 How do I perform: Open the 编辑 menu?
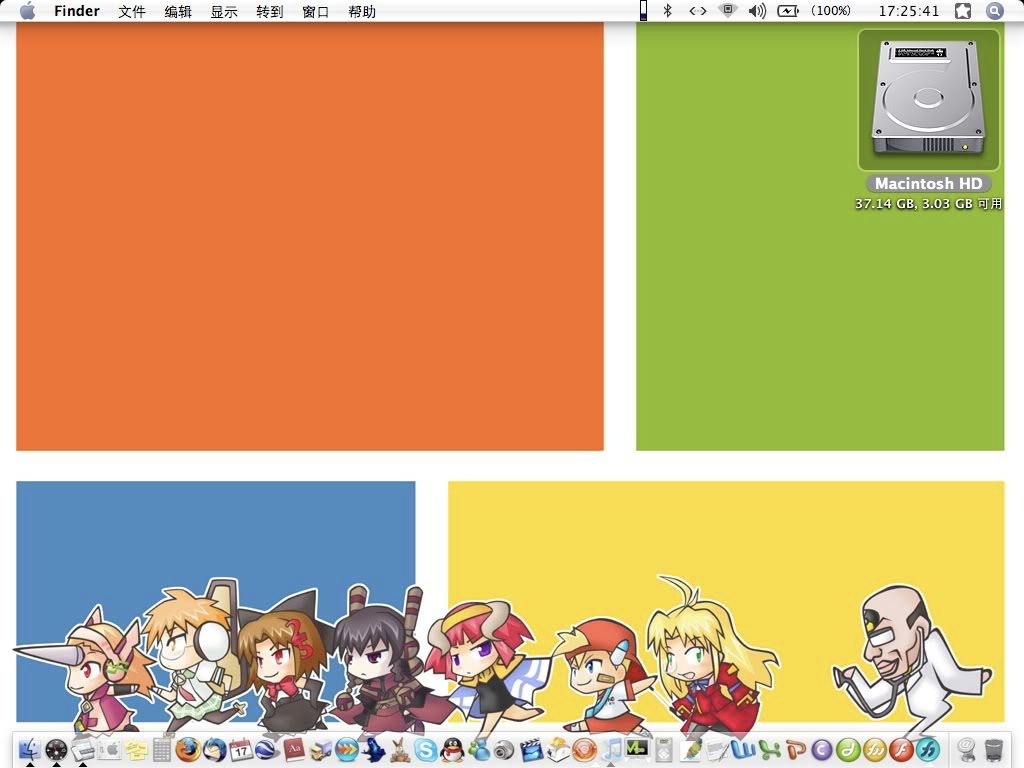click(x=178, y=11)
